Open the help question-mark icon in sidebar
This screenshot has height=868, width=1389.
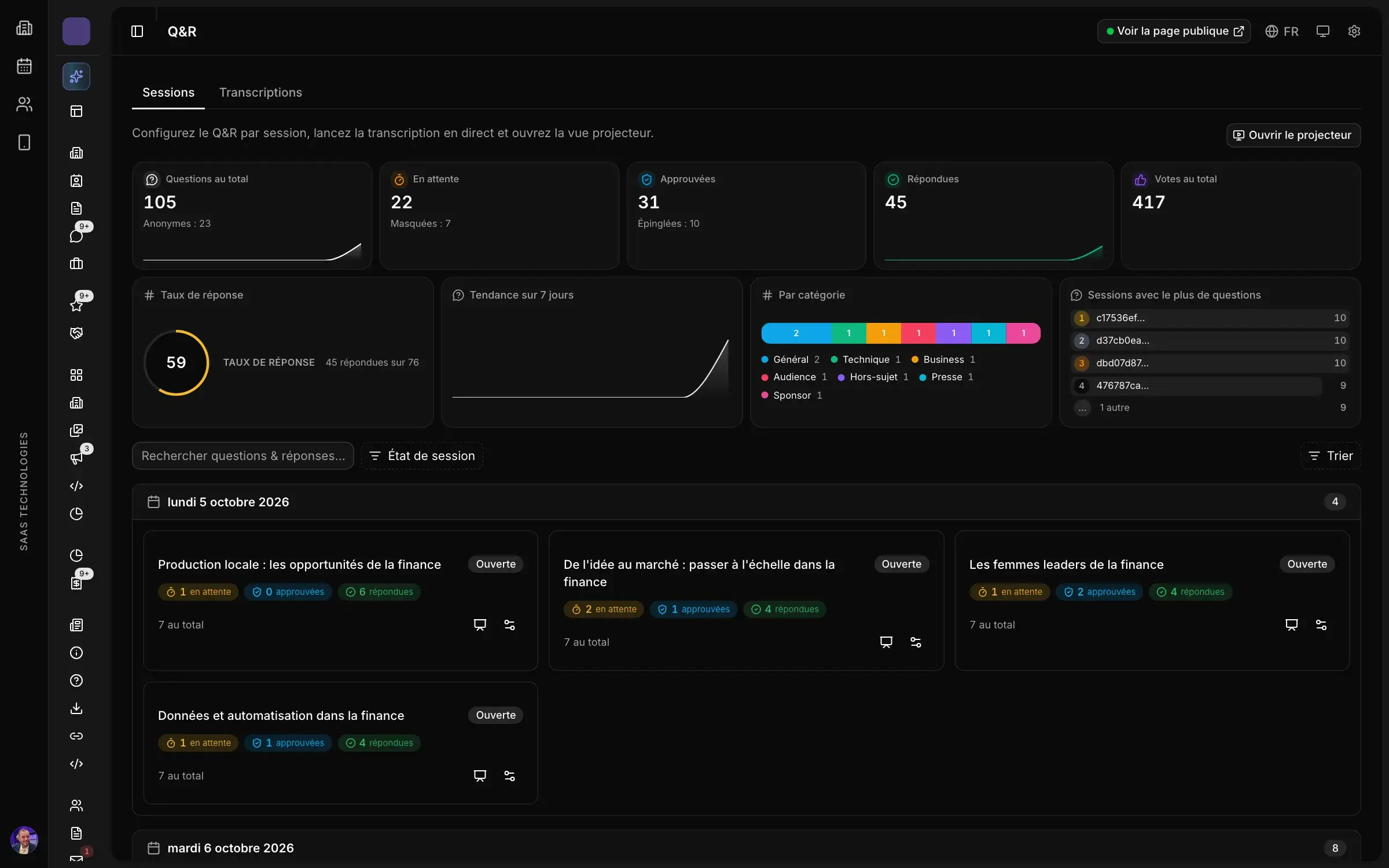click(x=76, y=681)
